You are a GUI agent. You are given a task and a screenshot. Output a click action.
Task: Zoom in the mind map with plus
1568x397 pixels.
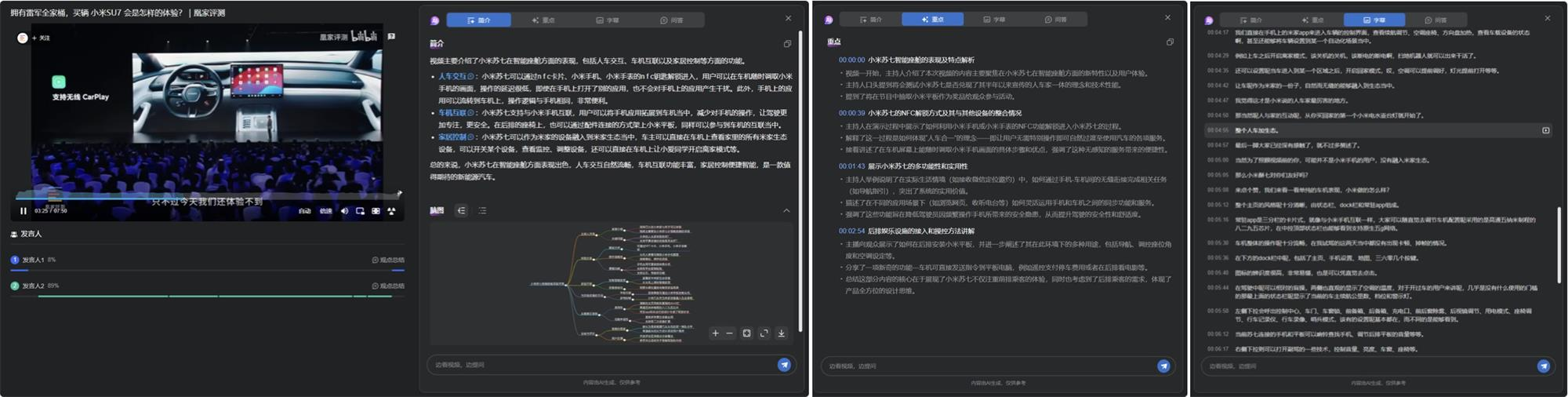pos(715,333)
